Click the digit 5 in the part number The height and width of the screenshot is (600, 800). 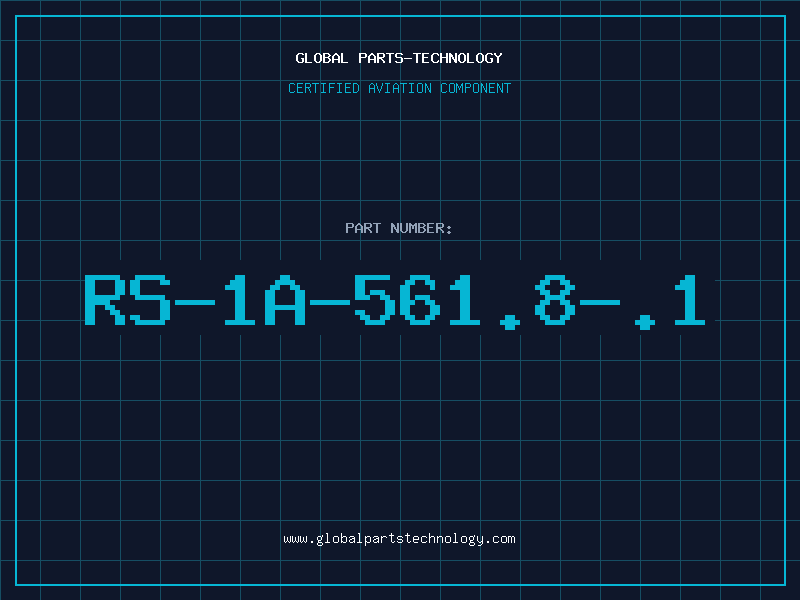pyautogui.click(x=374, y=300)
